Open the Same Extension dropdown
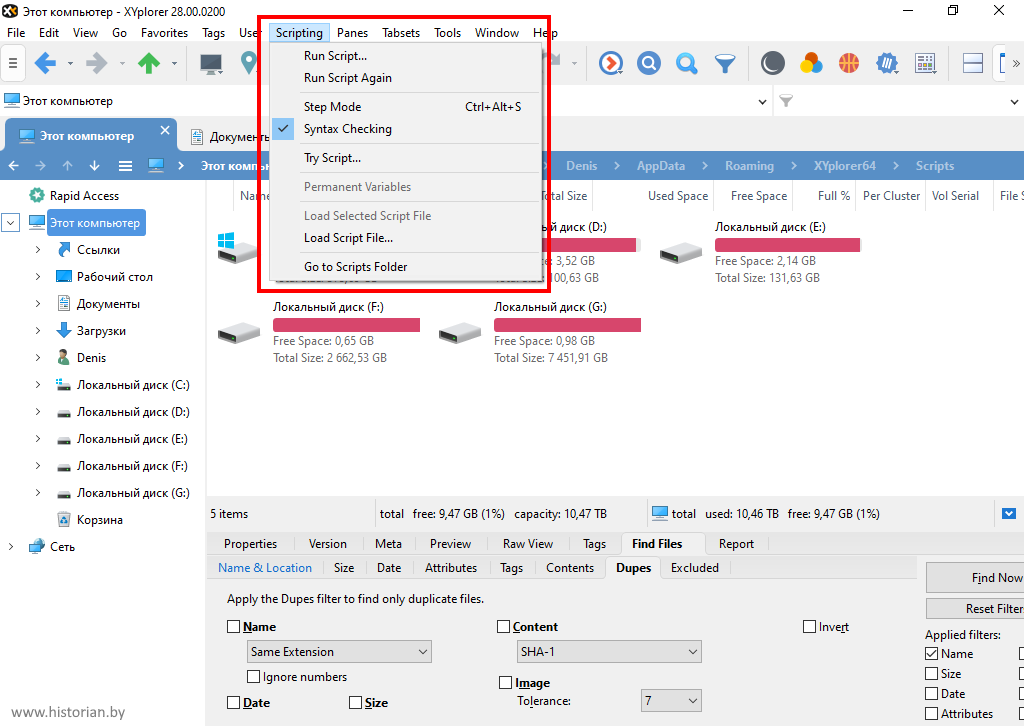The height and width of the screenshot is (726, 1024). [339, 652]
